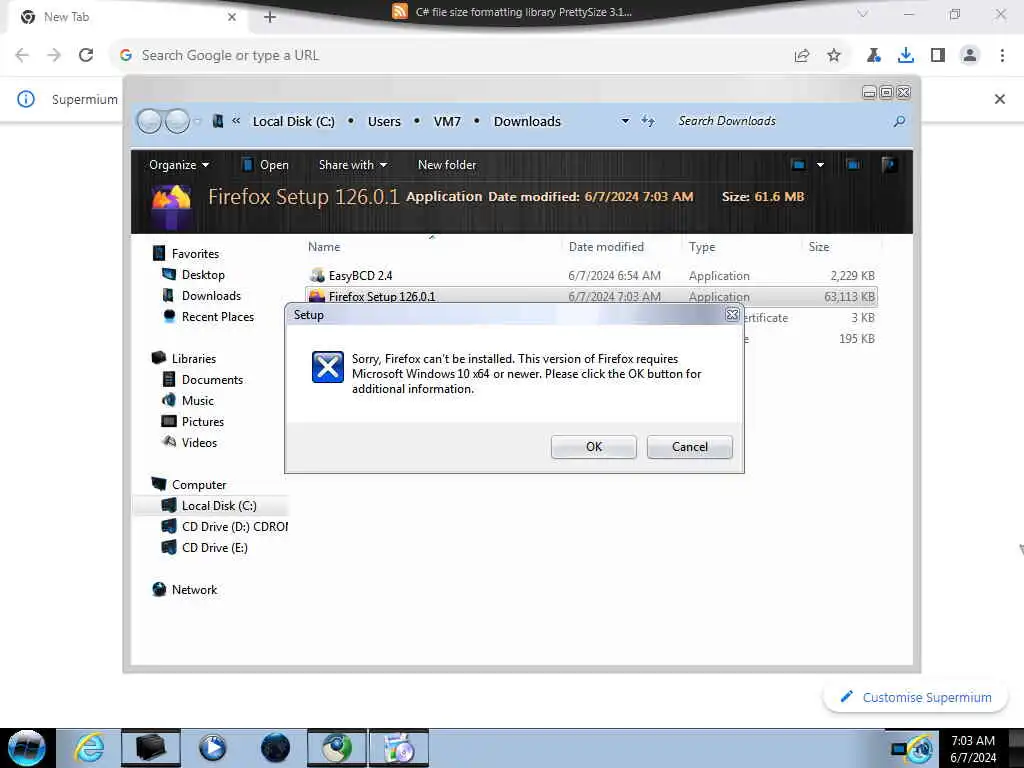Select Network in navigation pane

coord(194,590)
